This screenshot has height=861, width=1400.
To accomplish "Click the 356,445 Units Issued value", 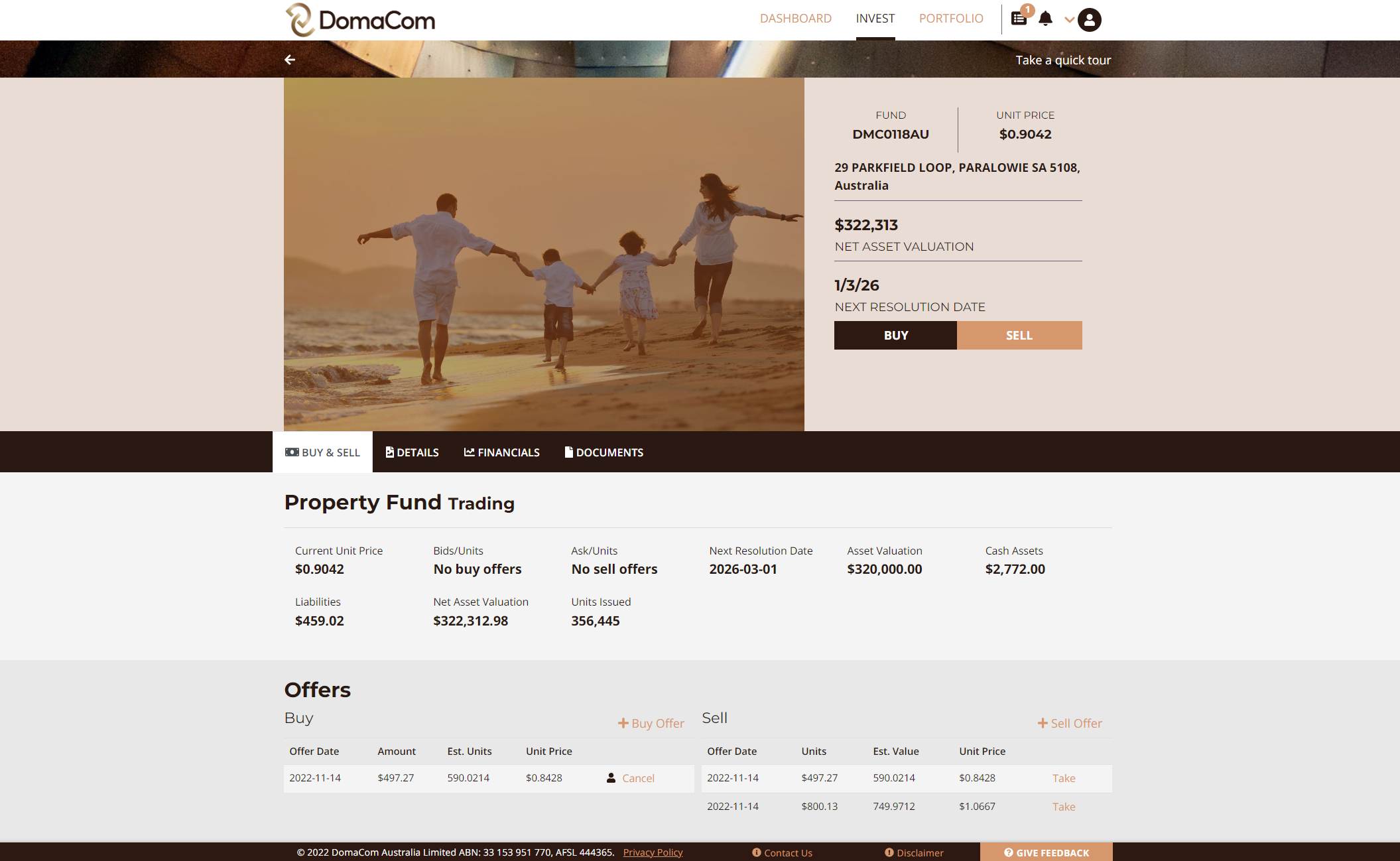I will point(596,621).
